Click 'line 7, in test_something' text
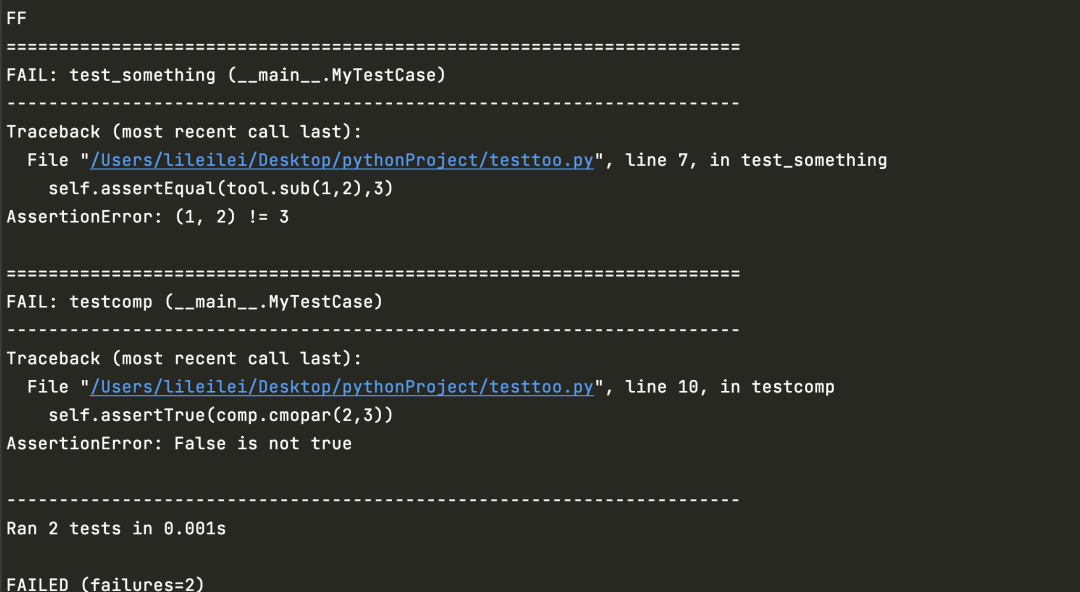The image size is (1080, 592). pos(756,160)
